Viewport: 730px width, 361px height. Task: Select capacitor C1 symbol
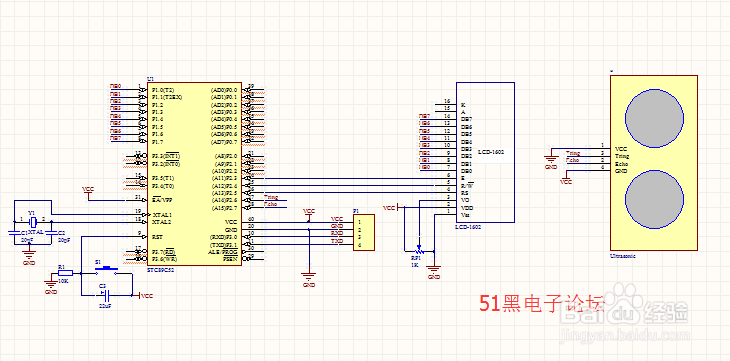click(15, 232)
